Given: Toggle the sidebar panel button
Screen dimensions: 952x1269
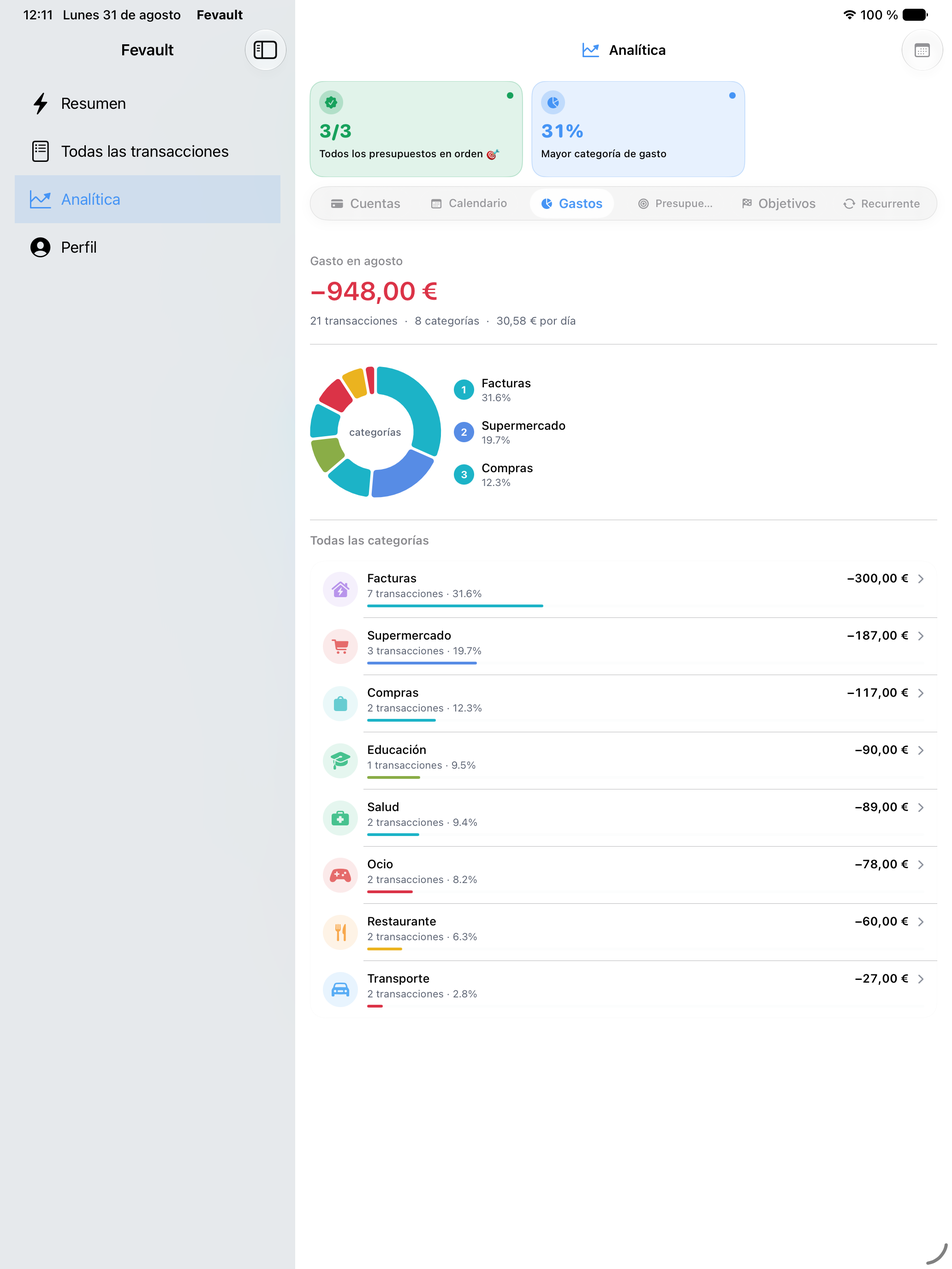Looking at the screenshot, I should 265,50.
